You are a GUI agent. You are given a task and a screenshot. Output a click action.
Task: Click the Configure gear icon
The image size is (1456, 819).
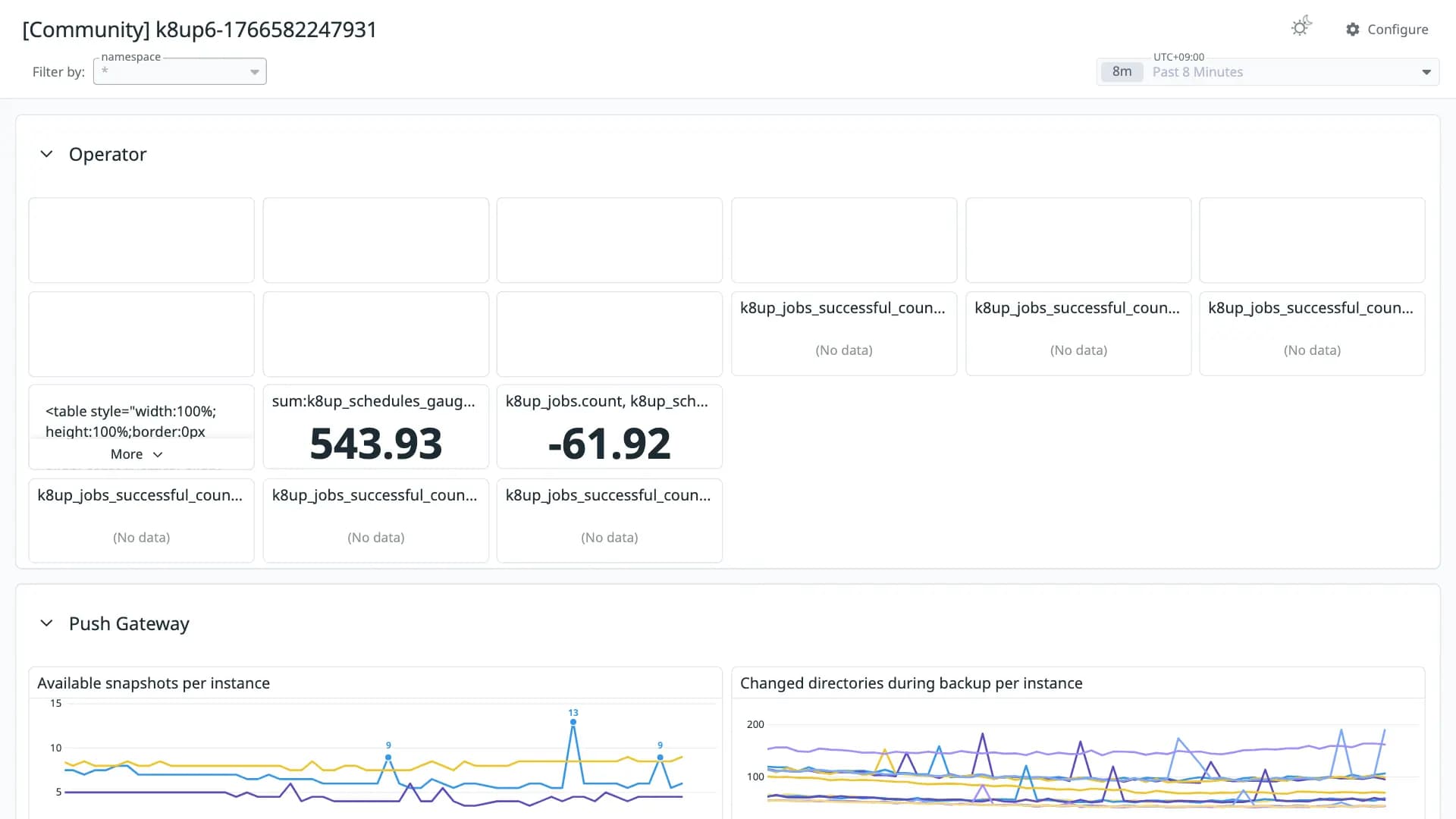1353,29
